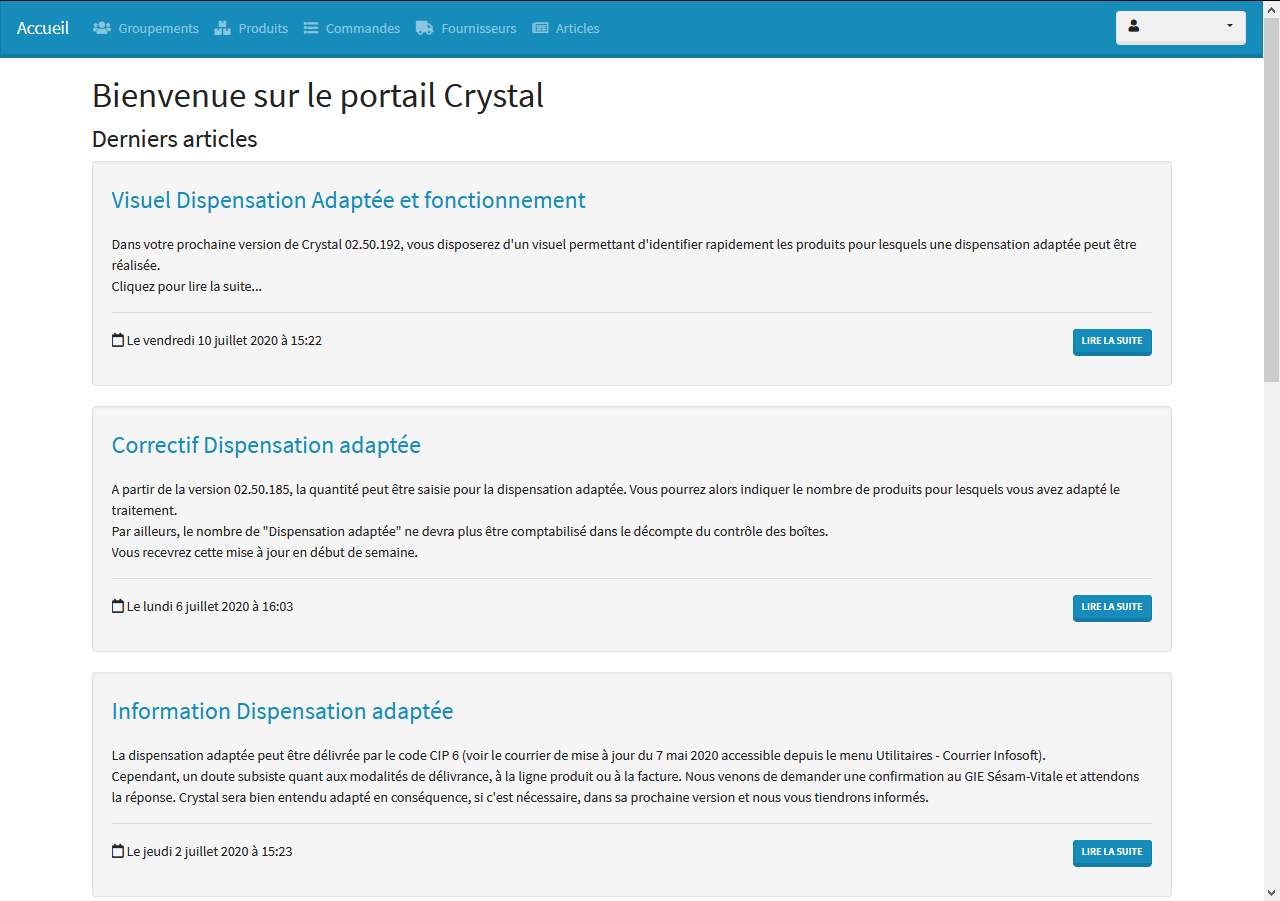Viewport: 1280px width, 901px height.
Task: Go to the Commandes menu
Action: (362, 28)
